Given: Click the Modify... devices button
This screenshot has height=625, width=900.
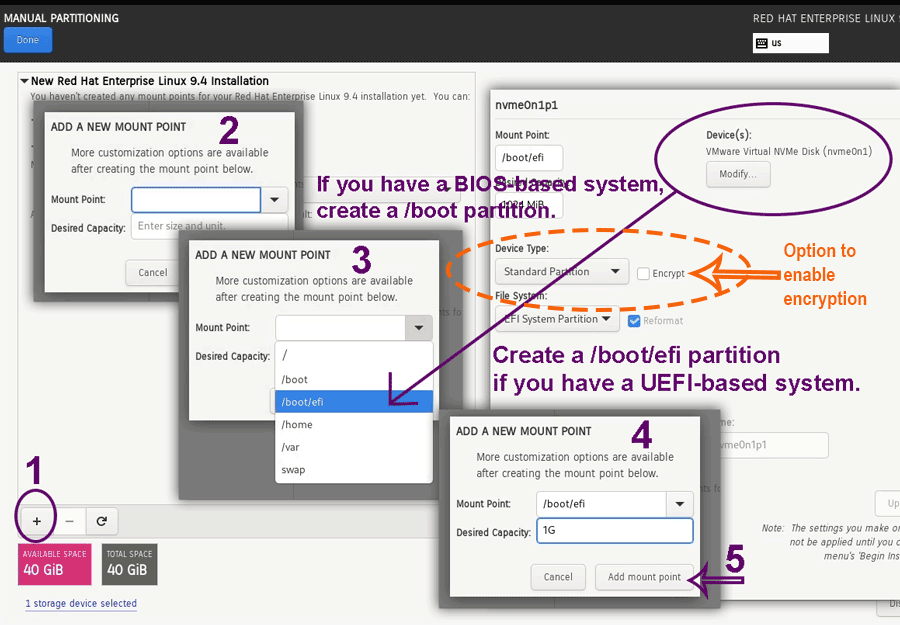Looking at the screenshot, I should pos(738,174).
